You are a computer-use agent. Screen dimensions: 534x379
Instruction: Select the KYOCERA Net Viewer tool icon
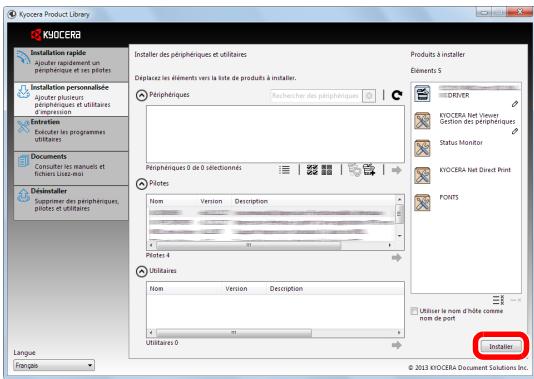(x=422, y=121)
